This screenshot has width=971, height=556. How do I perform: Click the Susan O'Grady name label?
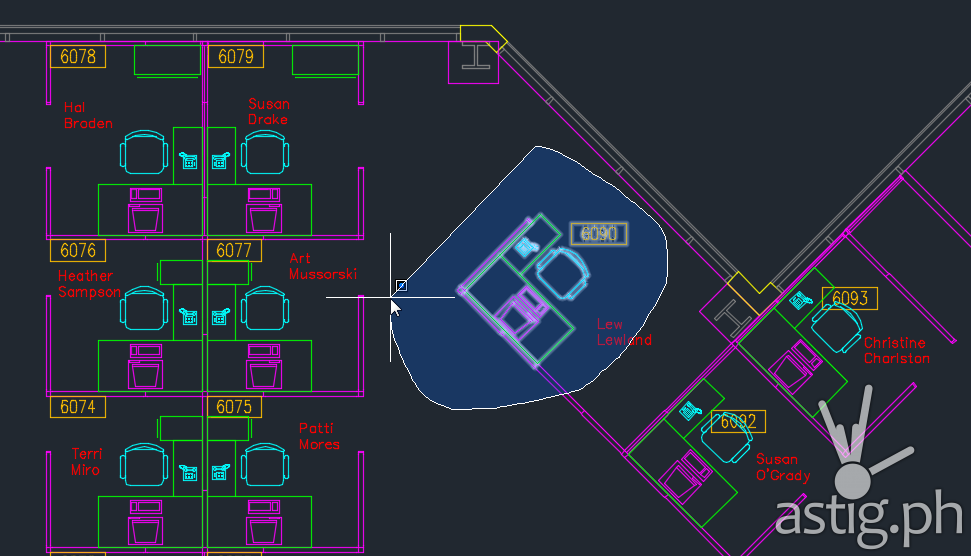pos(783,467)
